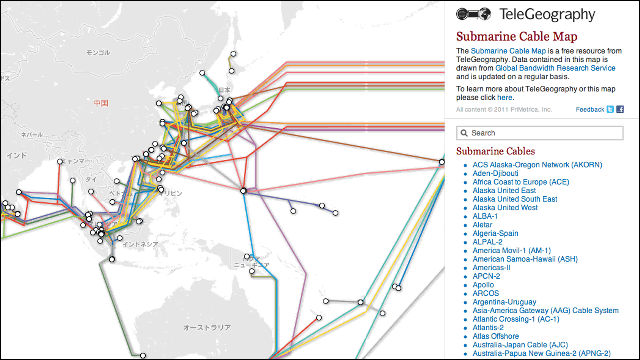Click the Twitter icon beside Feedback

[610, 109]
